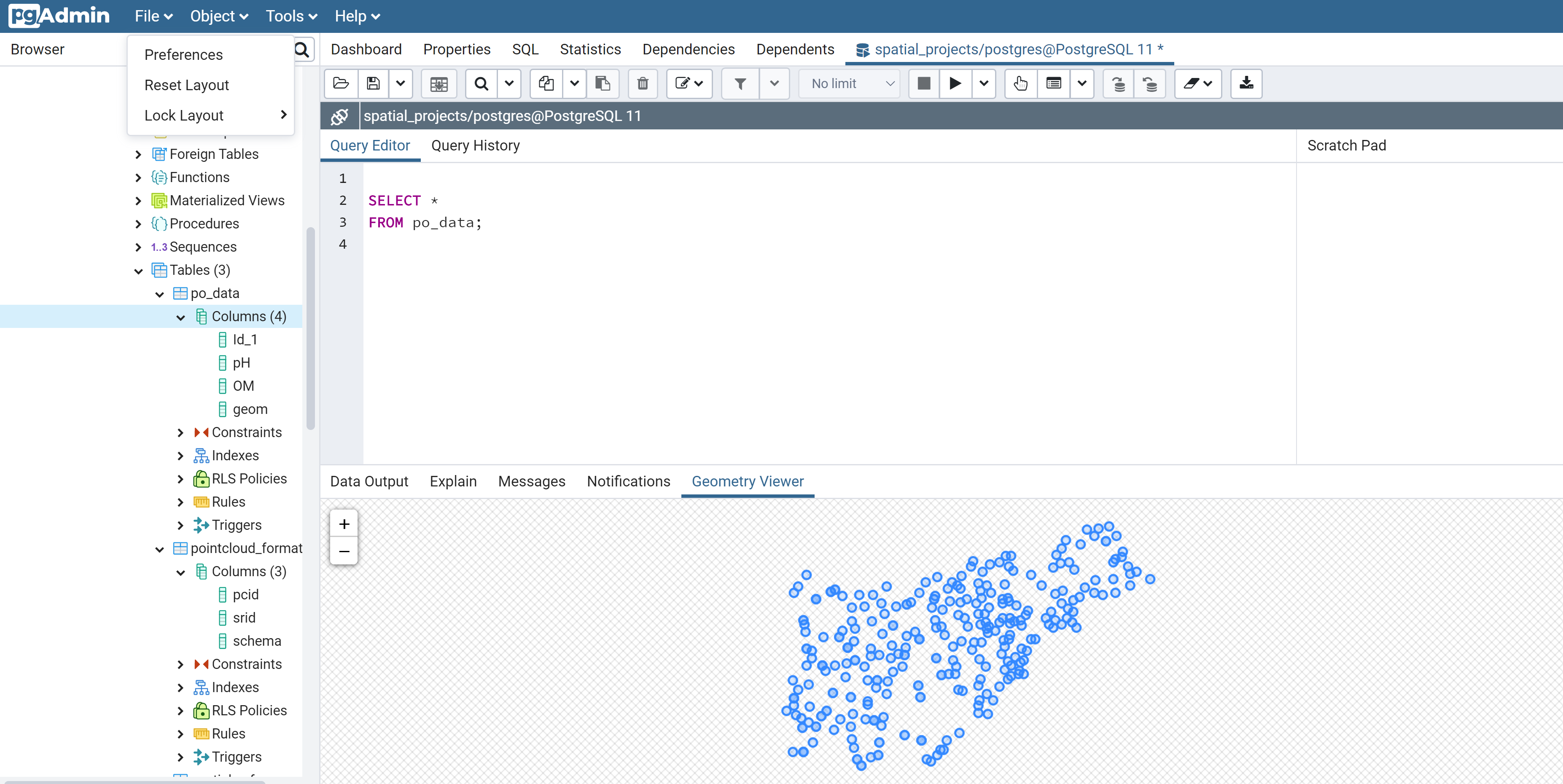This screenshot has width=1563, height=784.
Task: Open a query file from disk
Action: coord(341,84)
